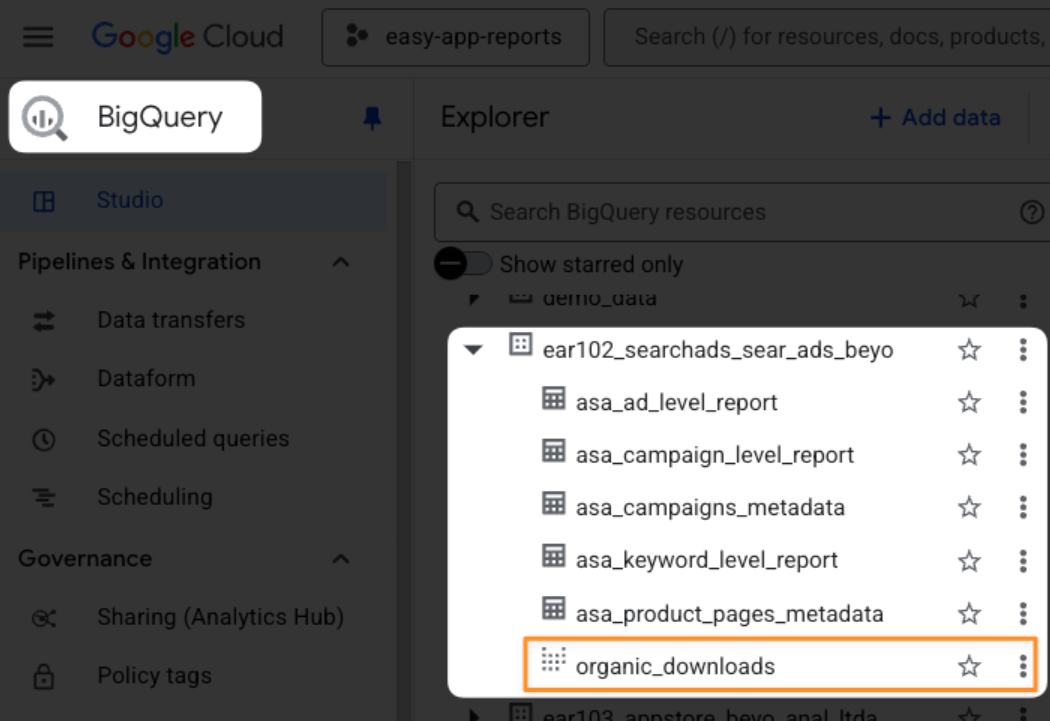1050x721 pixels.
Task: Star the demo_data dataset
Action: coord(969,299)
